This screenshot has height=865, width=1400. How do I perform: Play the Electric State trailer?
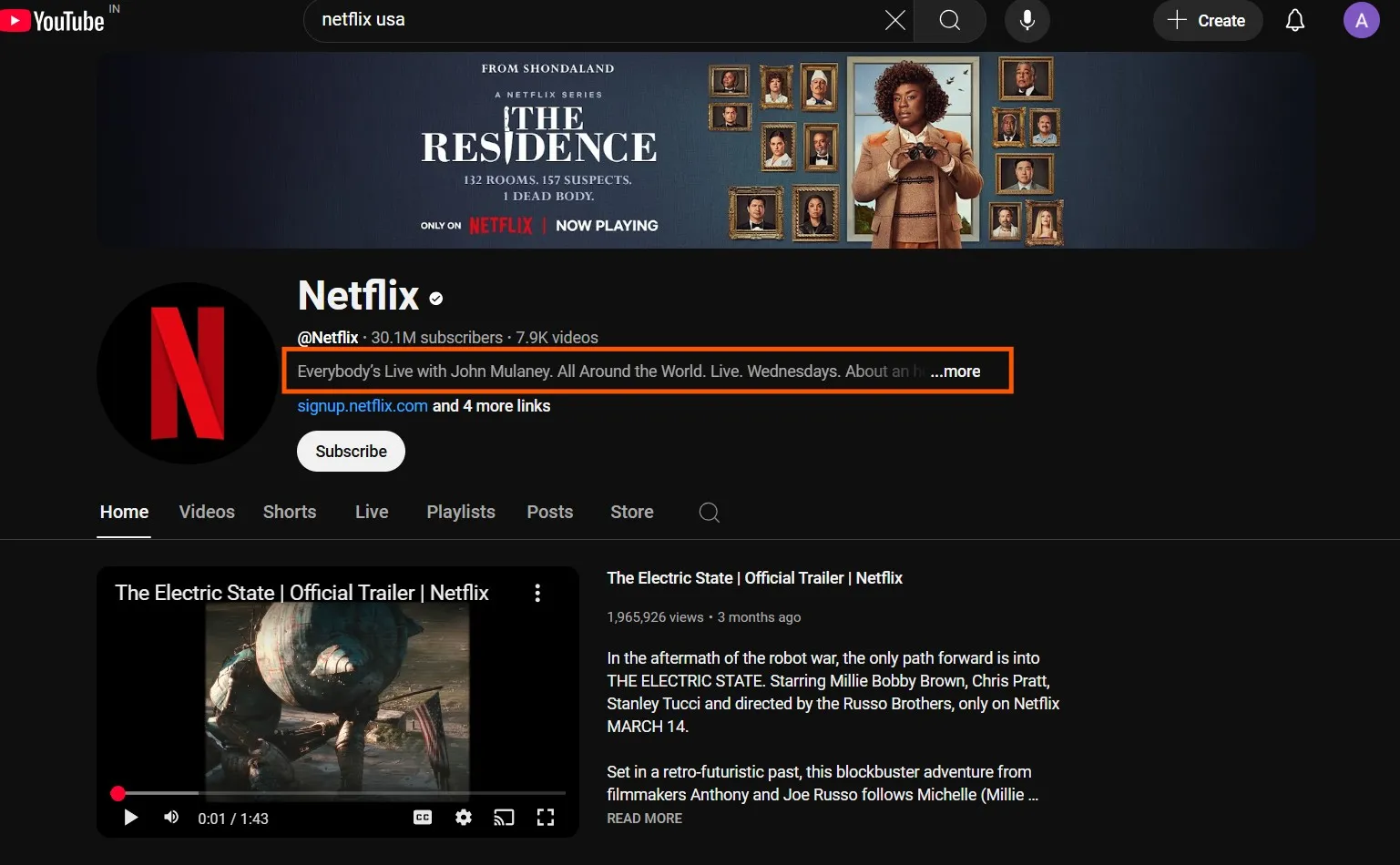[x=130, y=818]
